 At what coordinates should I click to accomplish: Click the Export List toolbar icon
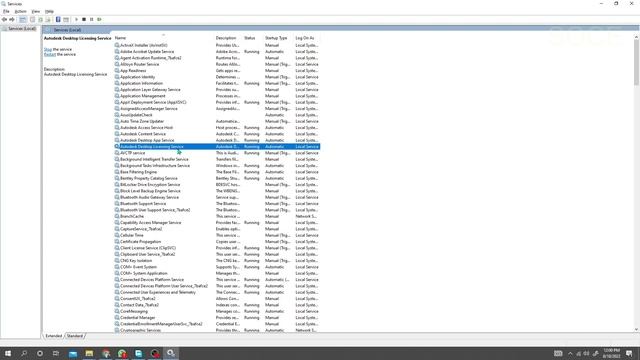pyautogui.click(x=48, y=20)
